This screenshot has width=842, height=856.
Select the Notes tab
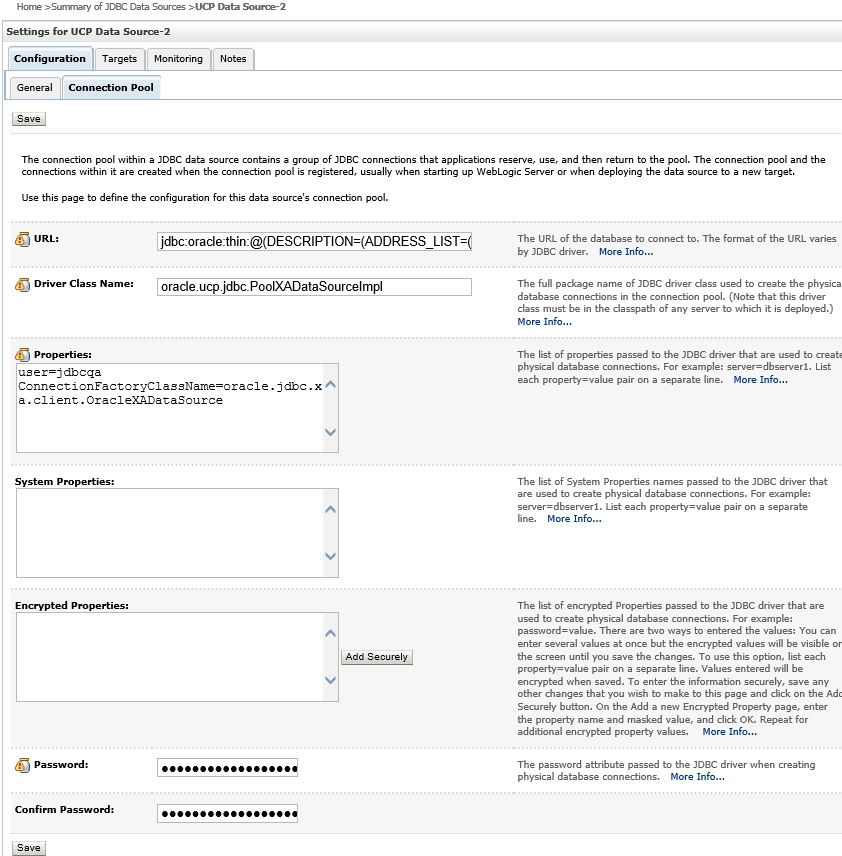(x=233, y=59)
